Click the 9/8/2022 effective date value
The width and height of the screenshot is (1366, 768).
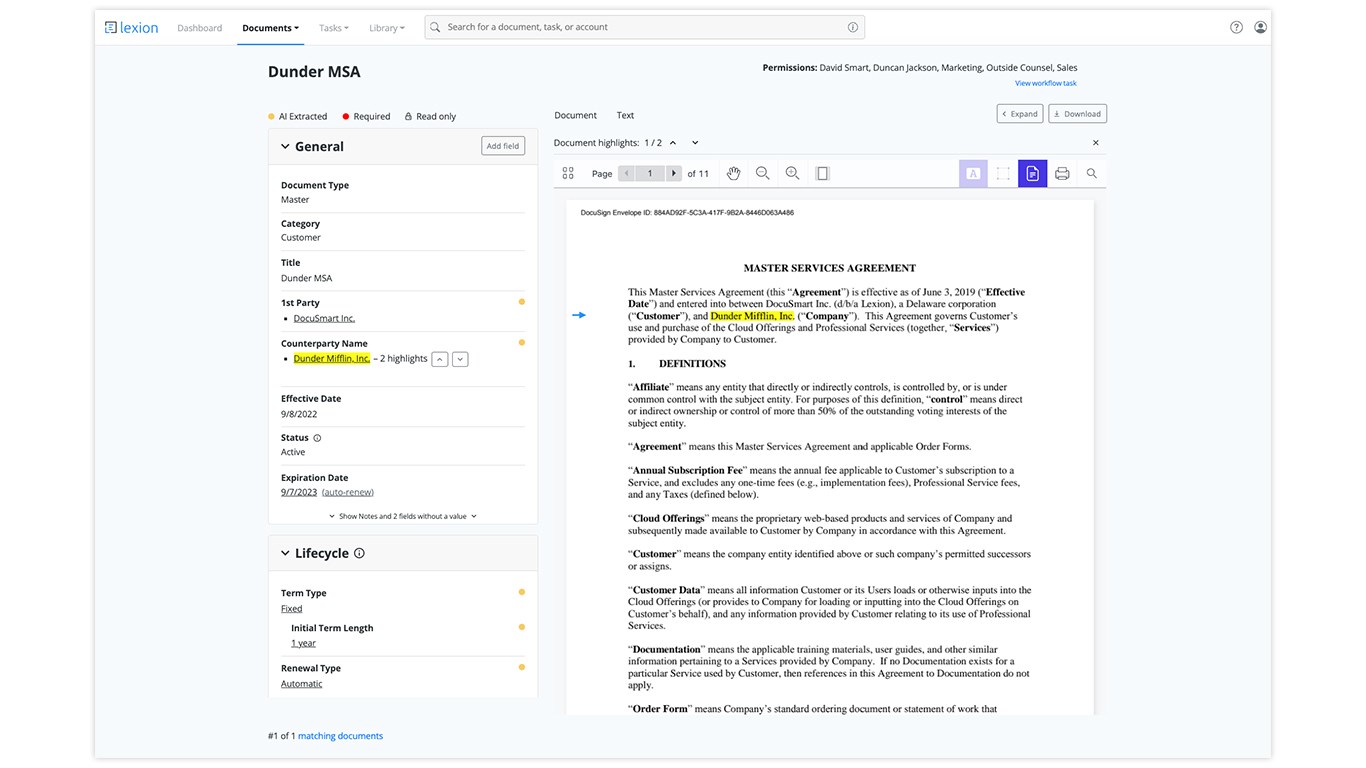pyautogui.click(x=299, y=413)
